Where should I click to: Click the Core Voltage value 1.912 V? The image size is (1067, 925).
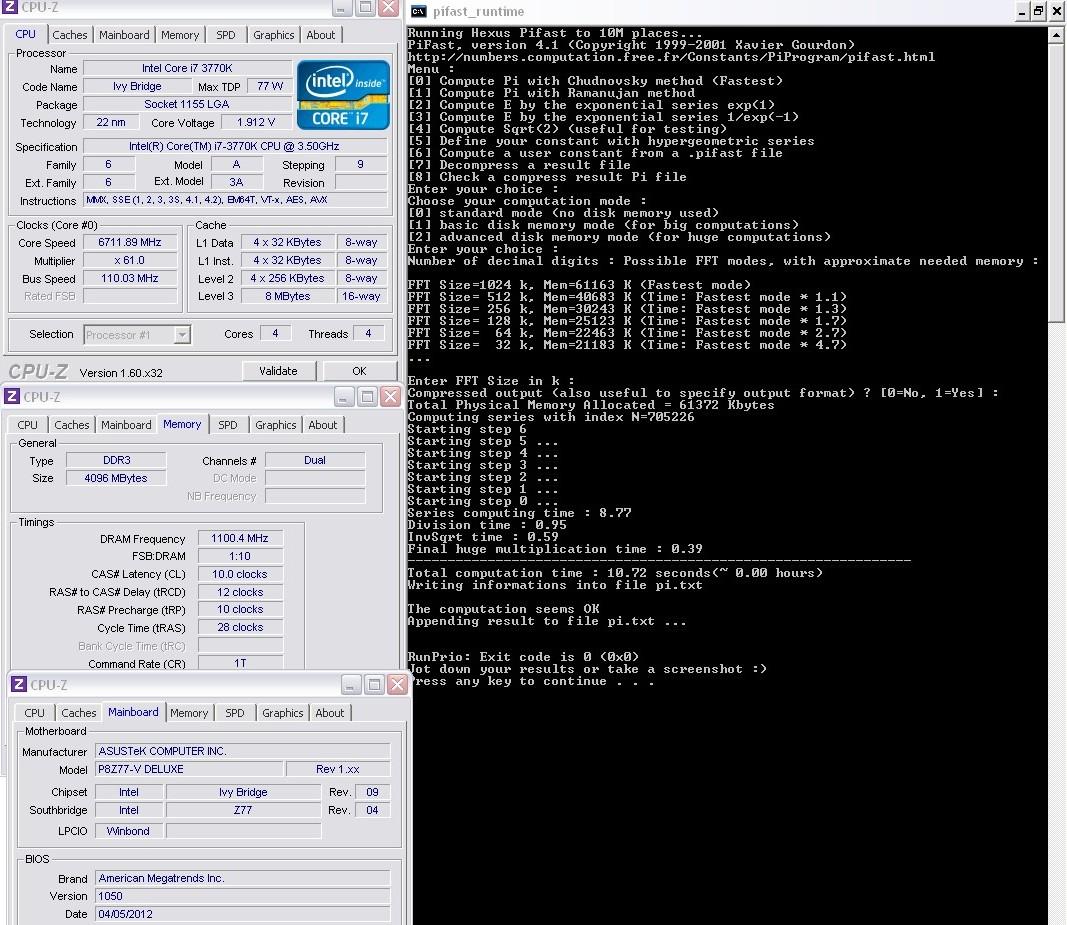click(x=256, y=123)
